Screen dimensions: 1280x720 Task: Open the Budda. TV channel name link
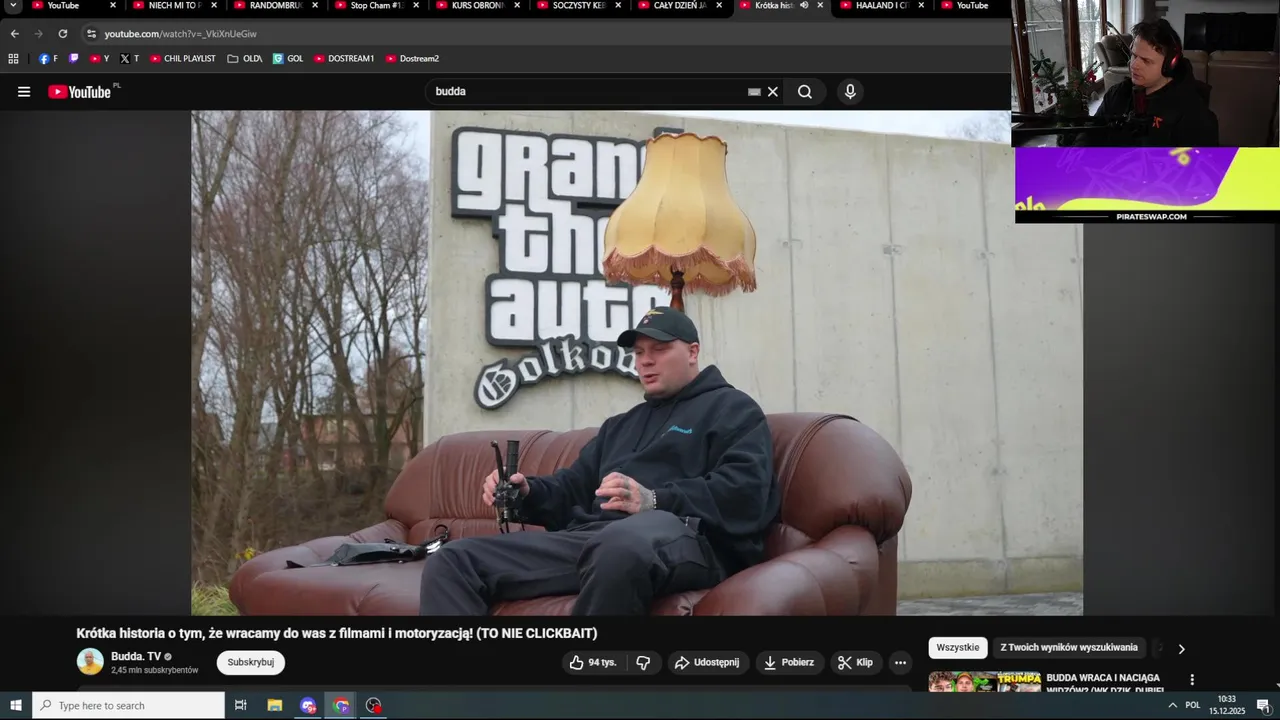[136, 656]
